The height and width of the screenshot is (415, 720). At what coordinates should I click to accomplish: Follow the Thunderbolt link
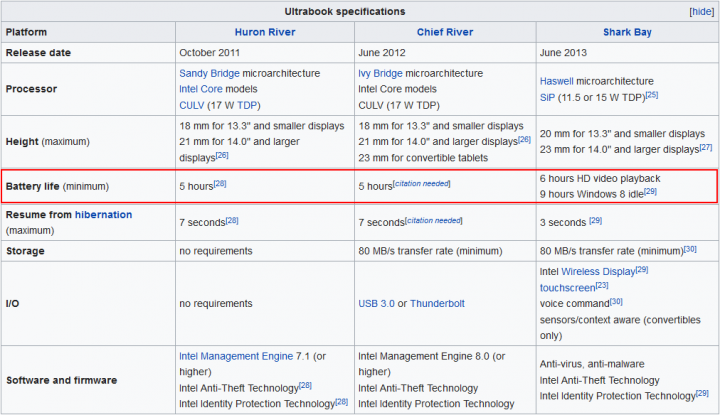(x=437, y=303)
